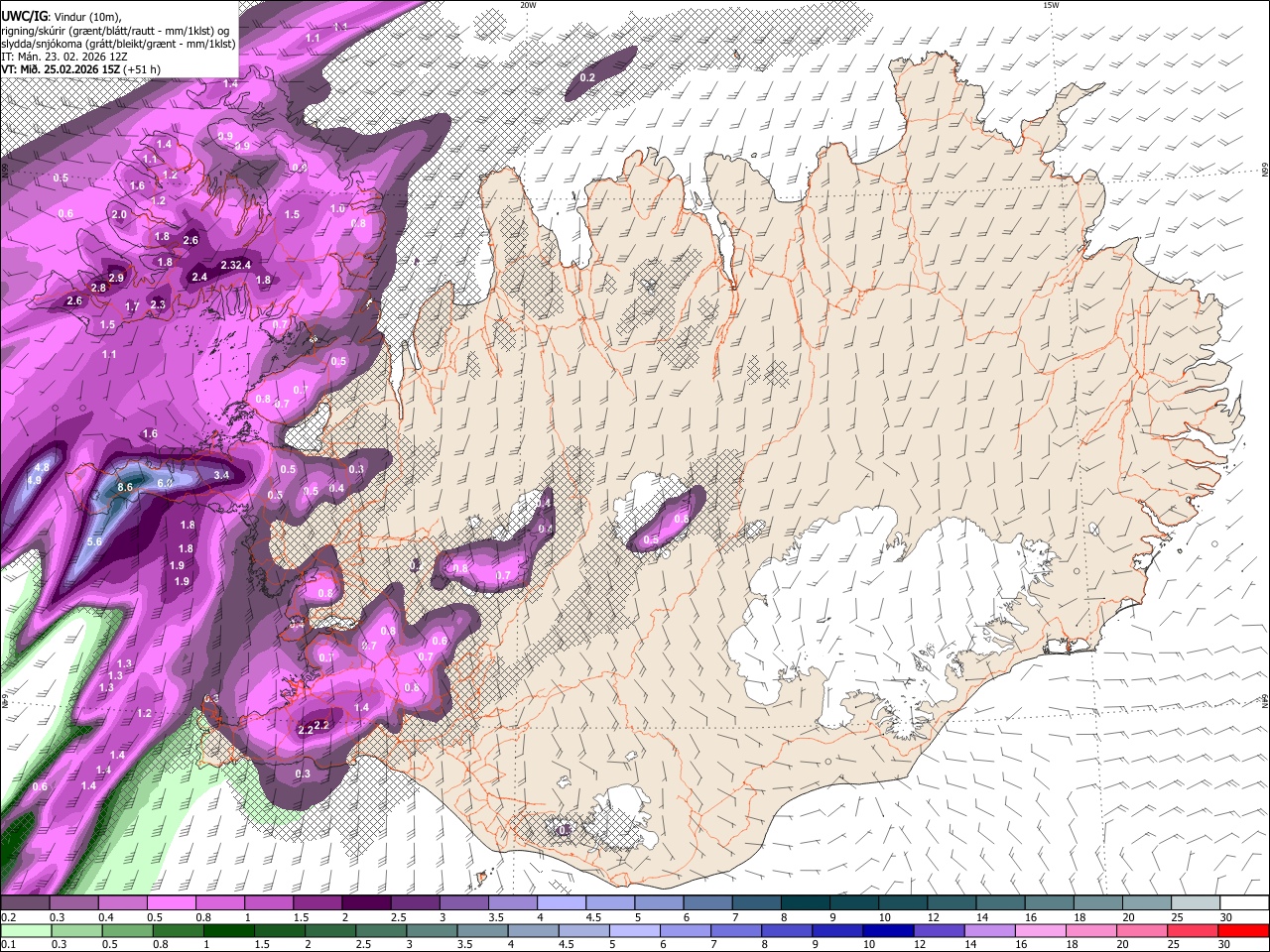Click the 'UWC/IG: Vindur (10m)' title line
Screen dimensions: 1270x952
[x=62, y=15]
